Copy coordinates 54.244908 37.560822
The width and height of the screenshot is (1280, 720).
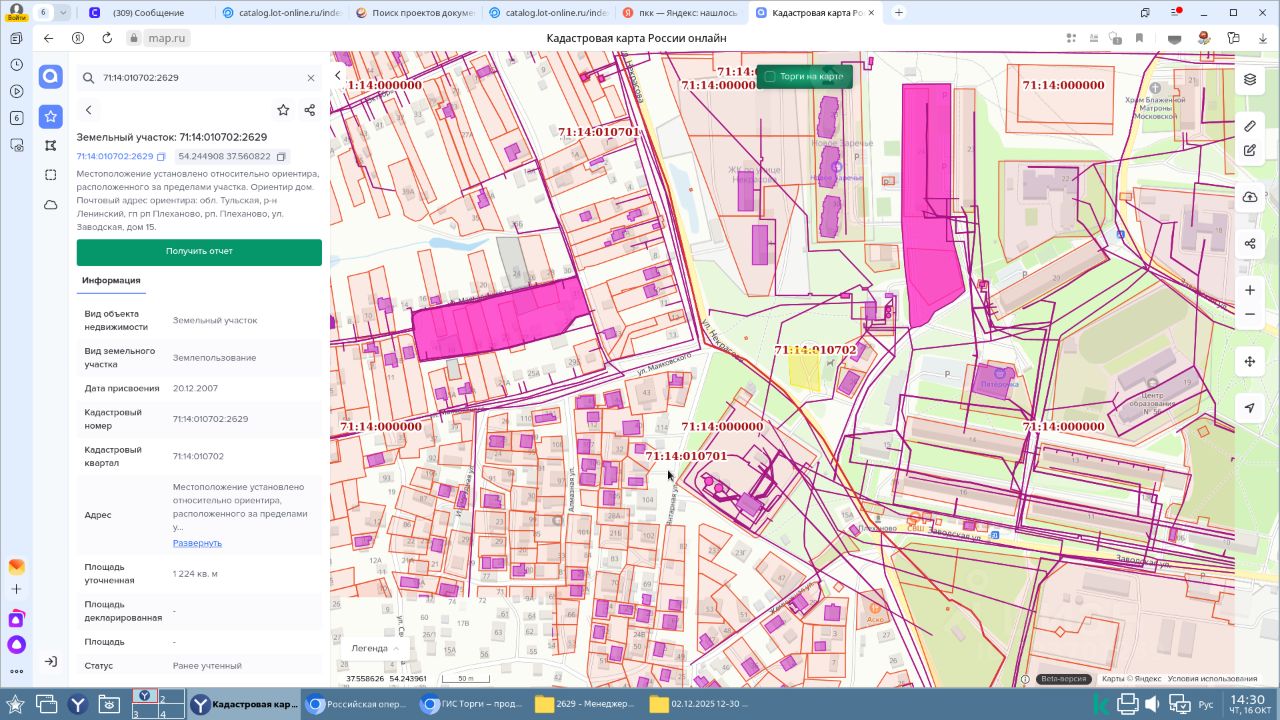click(281, 157)
